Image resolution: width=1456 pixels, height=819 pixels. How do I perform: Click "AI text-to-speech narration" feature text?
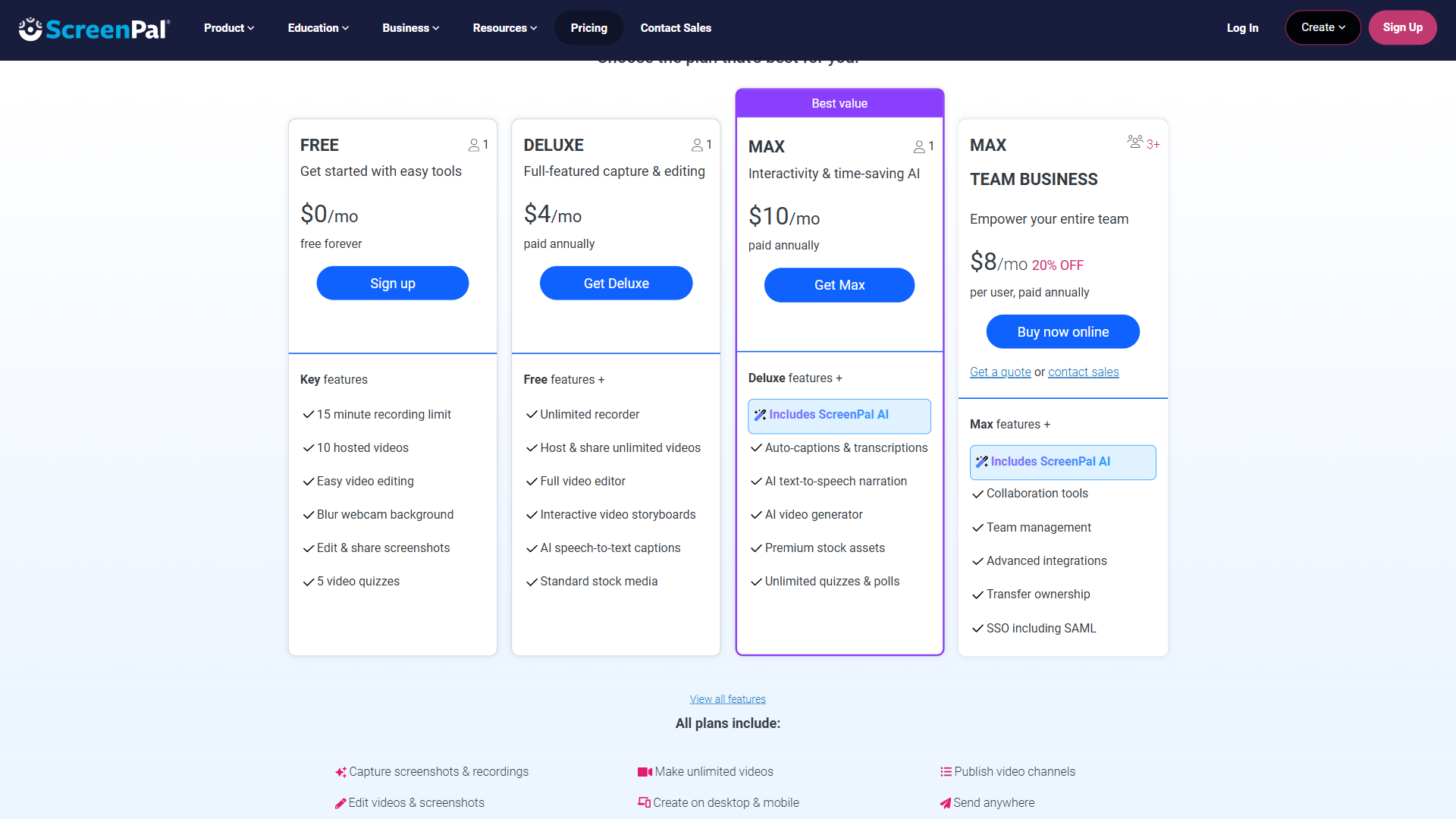(836, 482)
